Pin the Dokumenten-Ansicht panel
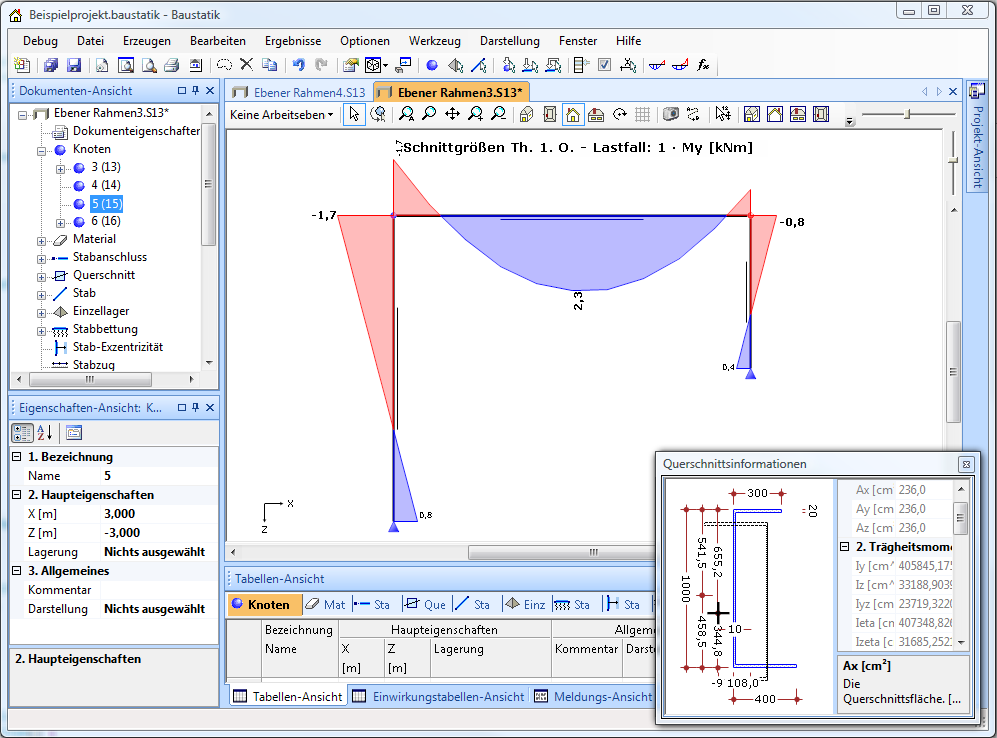 (x=196, y=91)
